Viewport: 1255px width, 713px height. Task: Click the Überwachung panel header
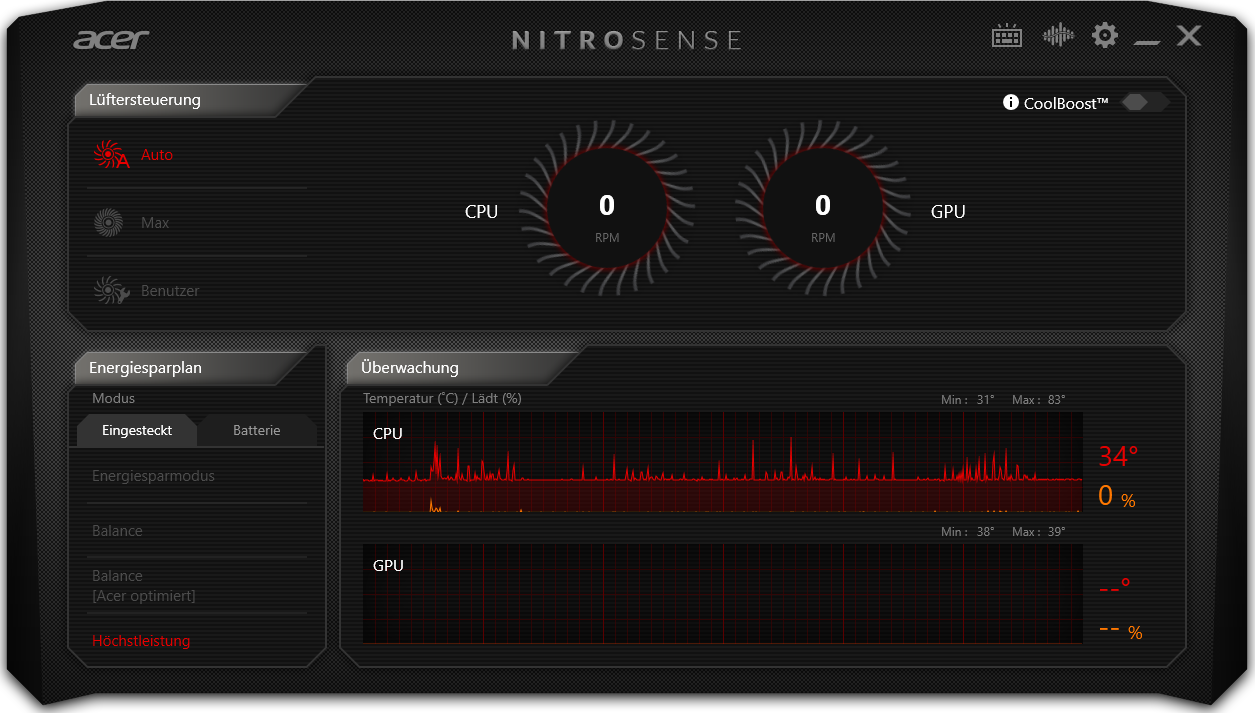(x=460, y=368)
